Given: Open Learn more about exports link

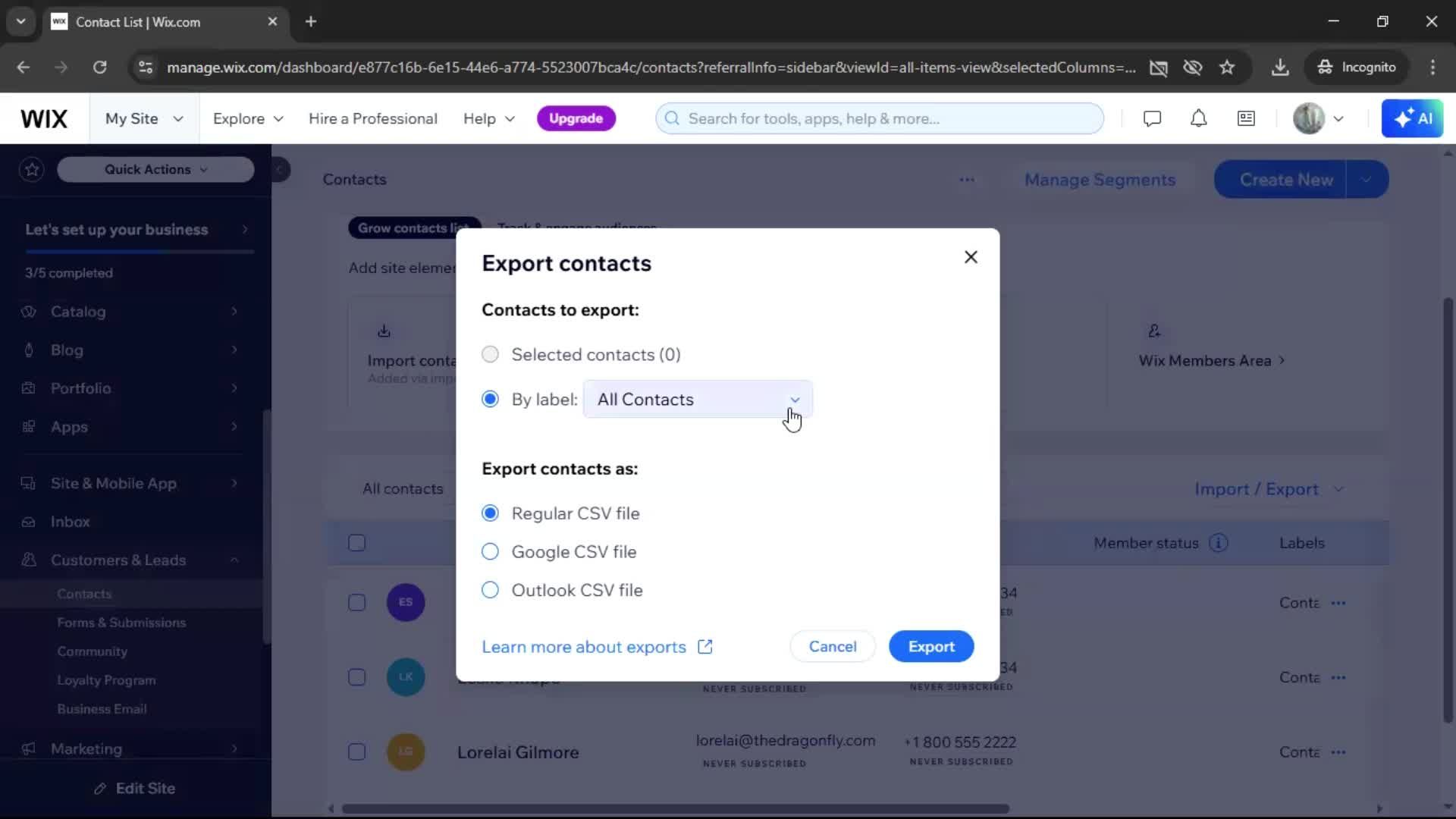Looking at the screenshot, I should [x=597, y=647].
